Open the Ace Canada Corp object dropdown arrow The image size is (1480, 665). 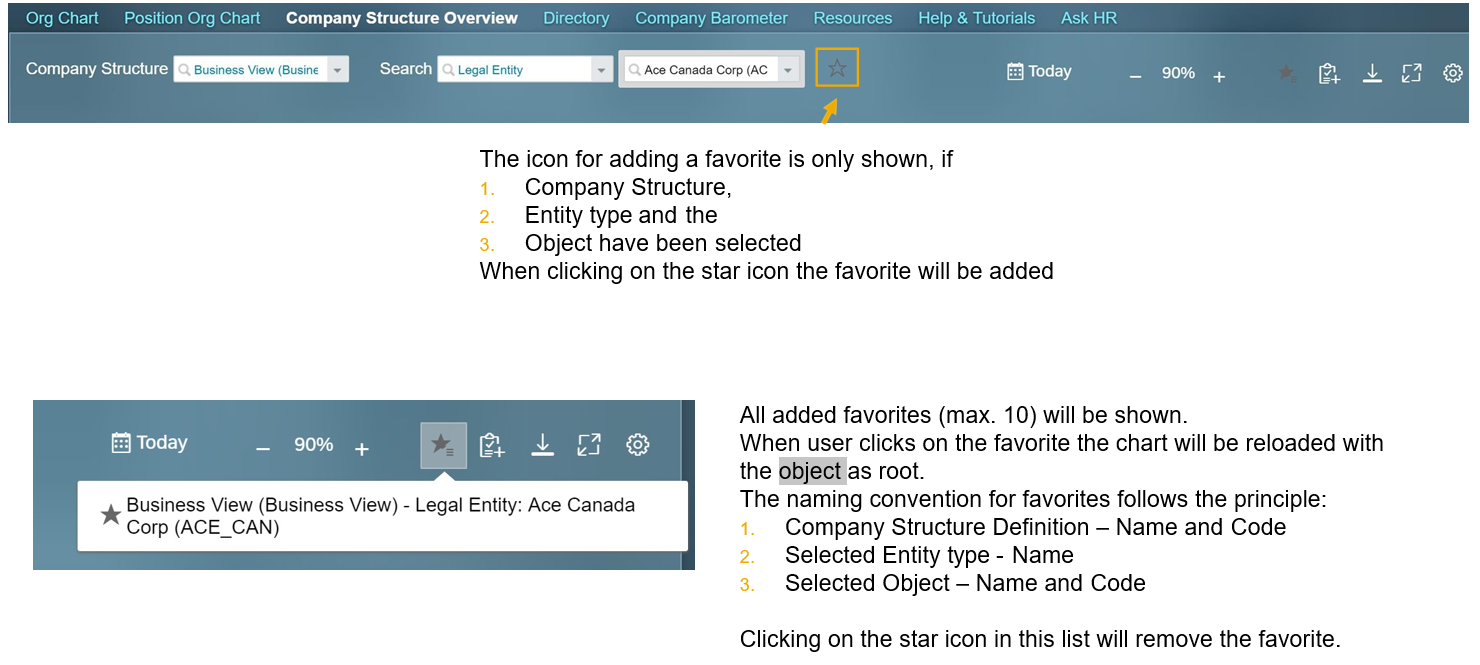(x=788, y=70)
